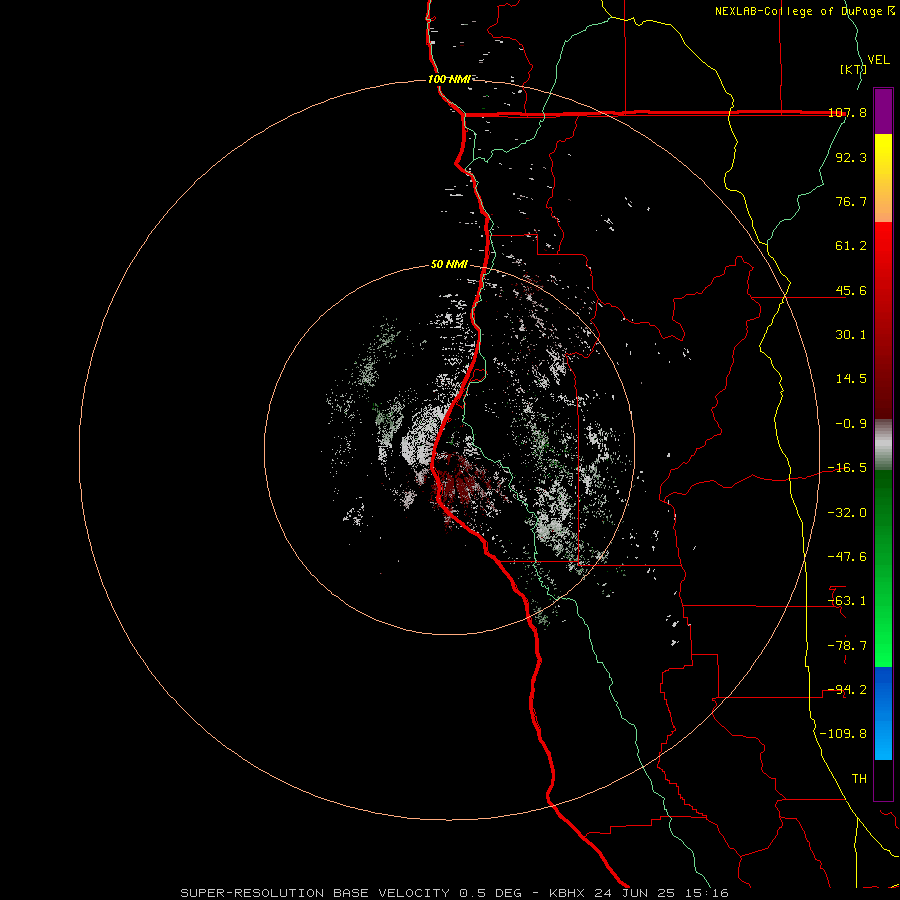Select the black TH segment of the color bar

click(x=883, y=779)
